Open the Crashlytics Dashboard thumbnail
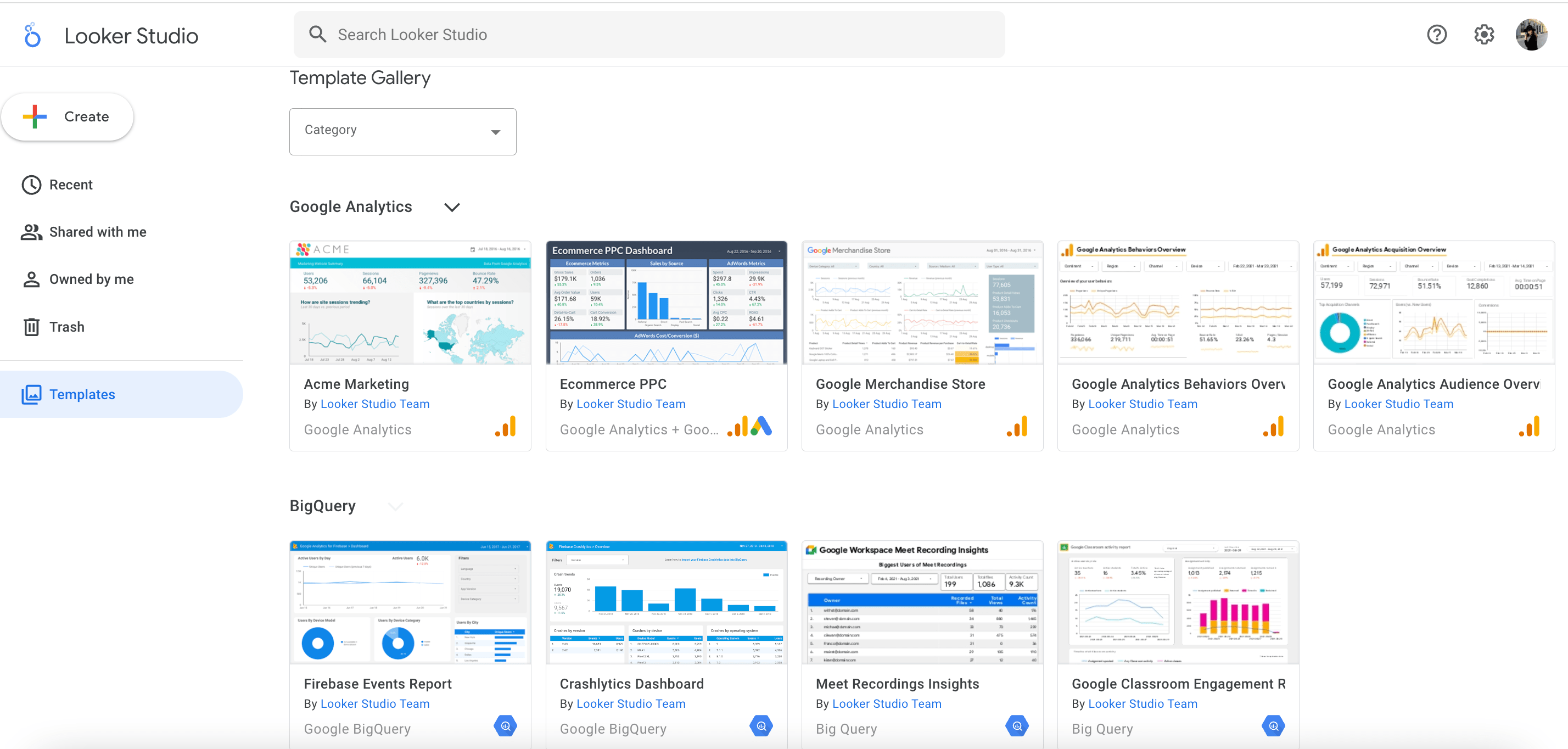The image size is (1568, 749). click(x=667, y=602)
